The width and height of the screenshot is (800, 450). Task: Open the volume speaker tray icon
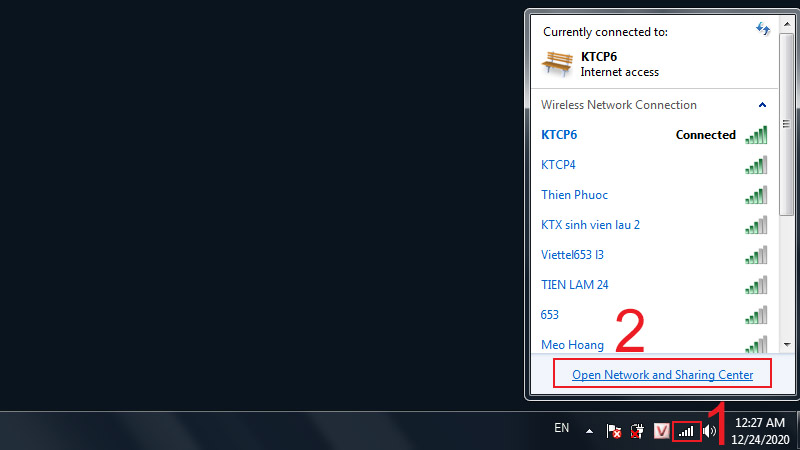click(x=710, y=431)
